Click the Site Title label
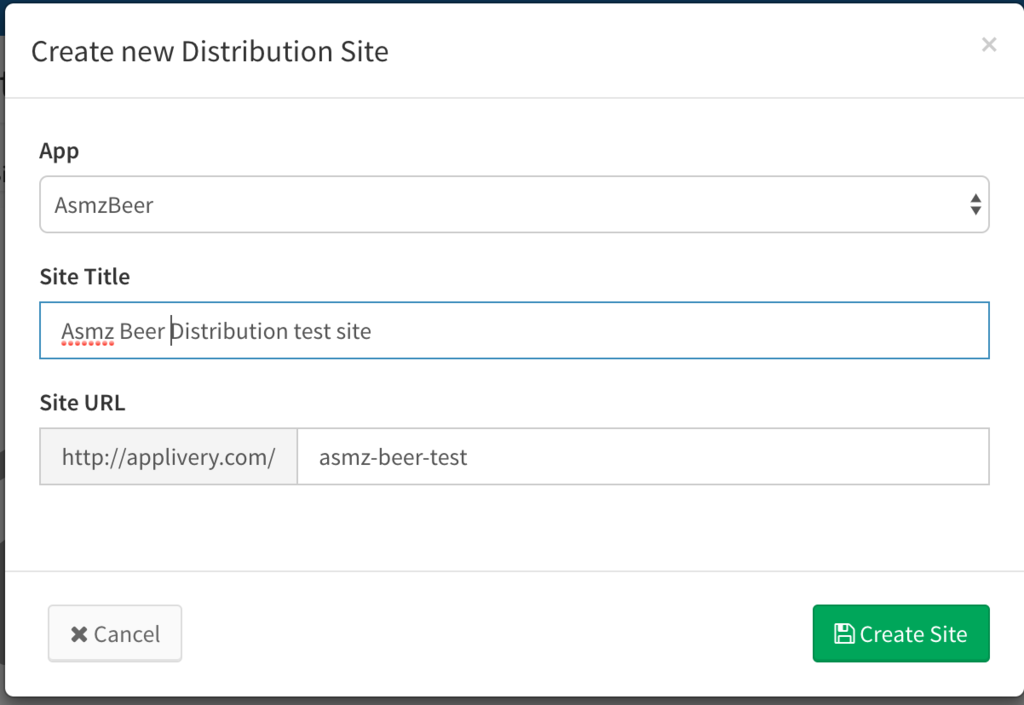 [85, 277]
